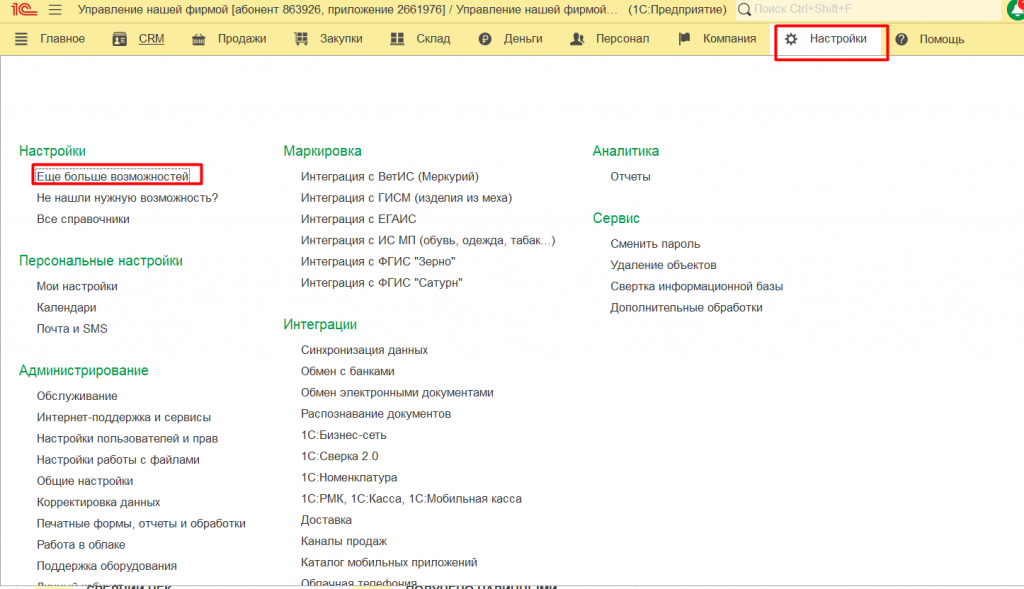Viewport: 1024px width, 589px height.
Task: Open Дополнительные обработки
Action: pos(686,308)
